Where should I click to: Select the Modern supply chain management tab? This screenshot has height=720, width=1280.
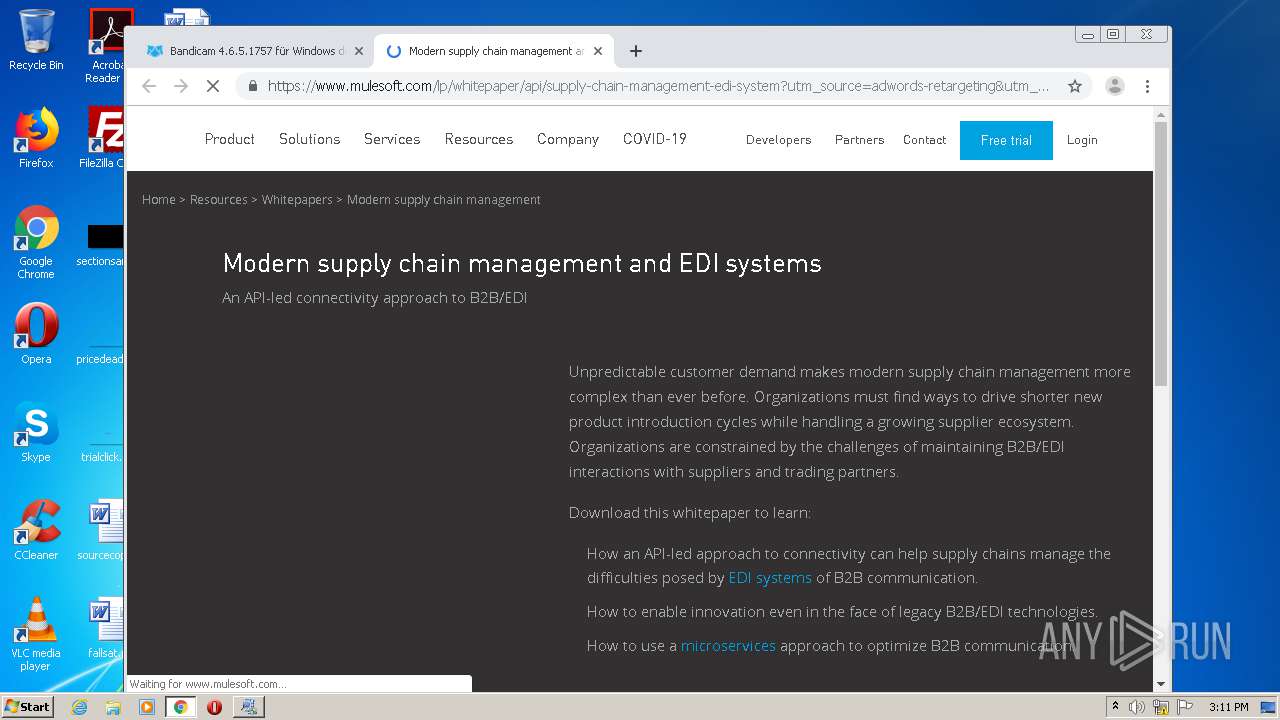[x=494, y=51]
